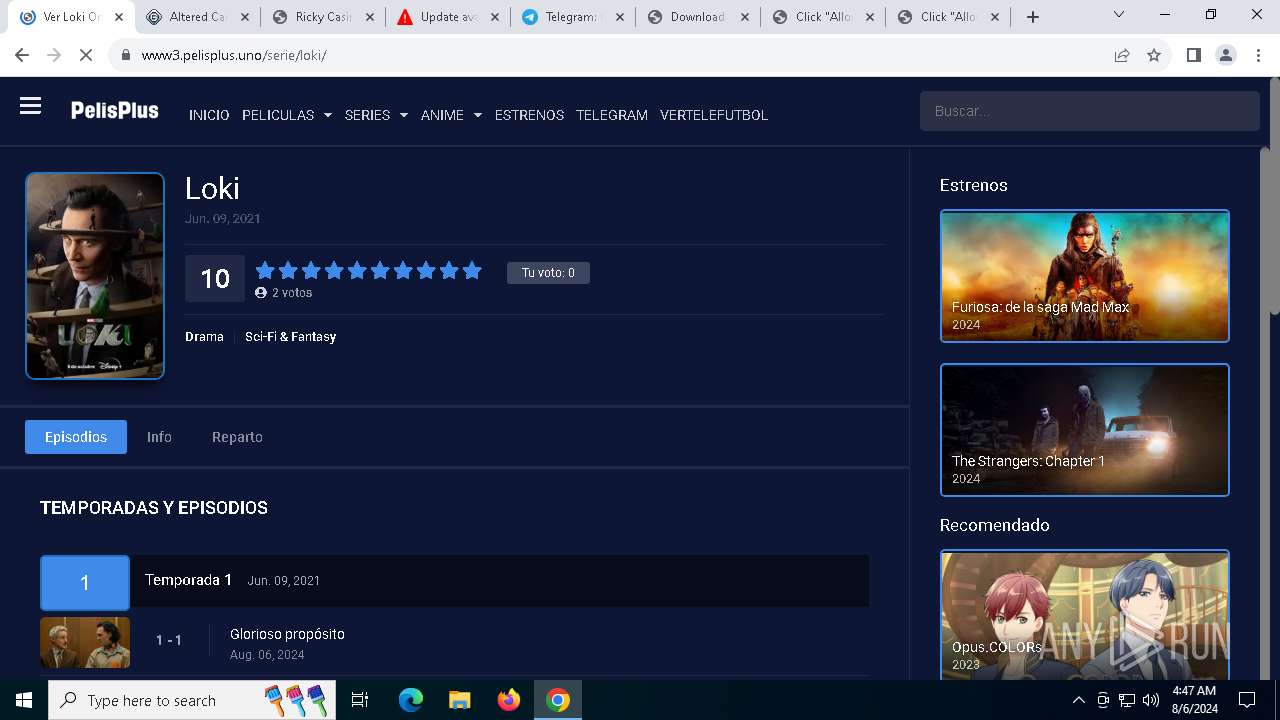Click the episode 1-1 thumbnail

pyautogui.click(x=85, y=642)
